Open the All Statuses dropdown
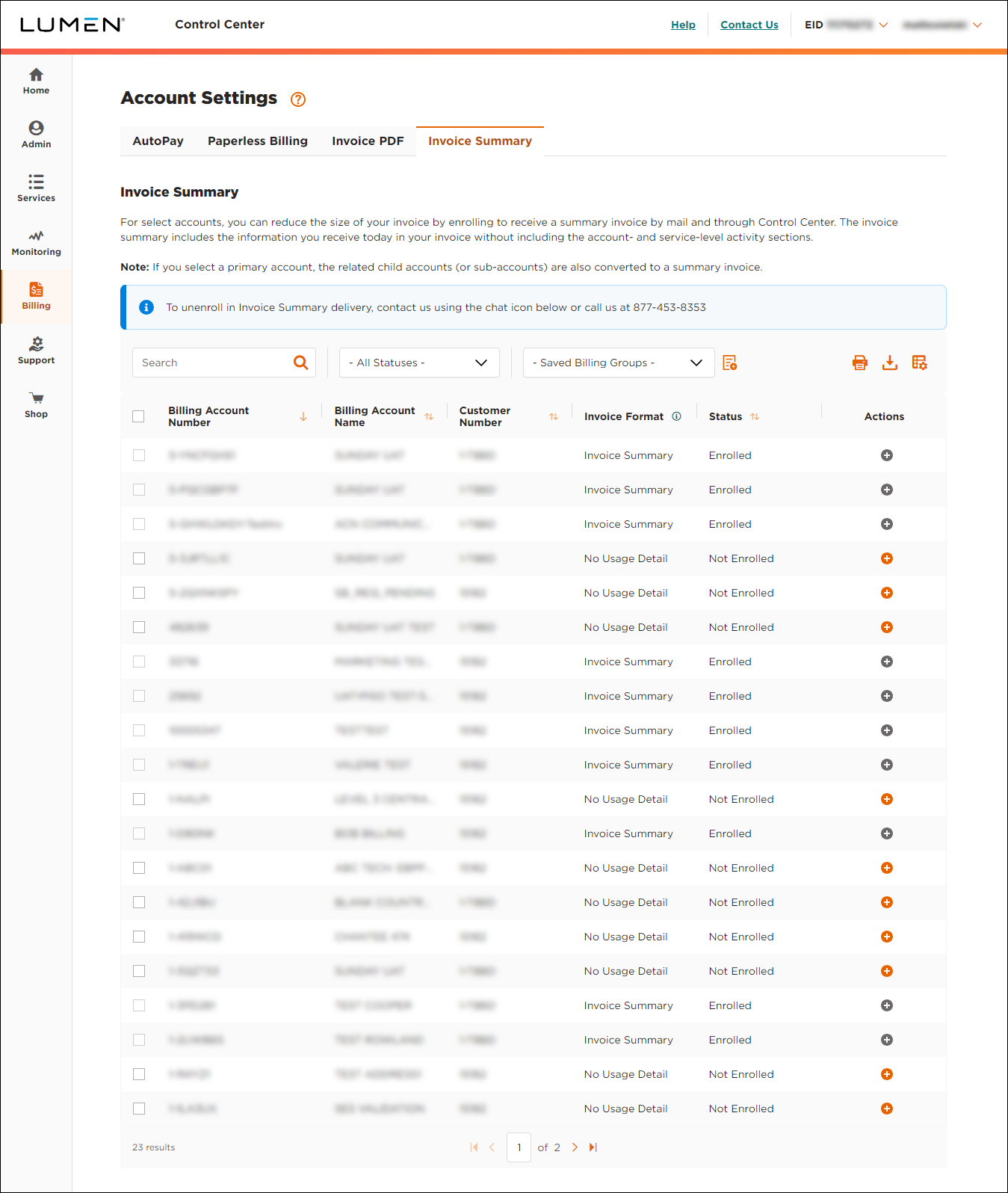Screen dimensions: 1008x1193 [419, 363]
